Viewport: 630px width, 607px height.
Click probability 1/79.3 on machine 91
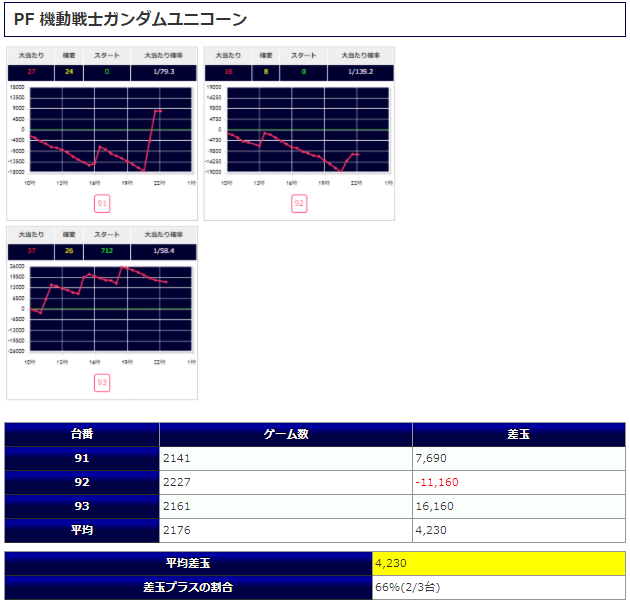[x=164, y=72]
